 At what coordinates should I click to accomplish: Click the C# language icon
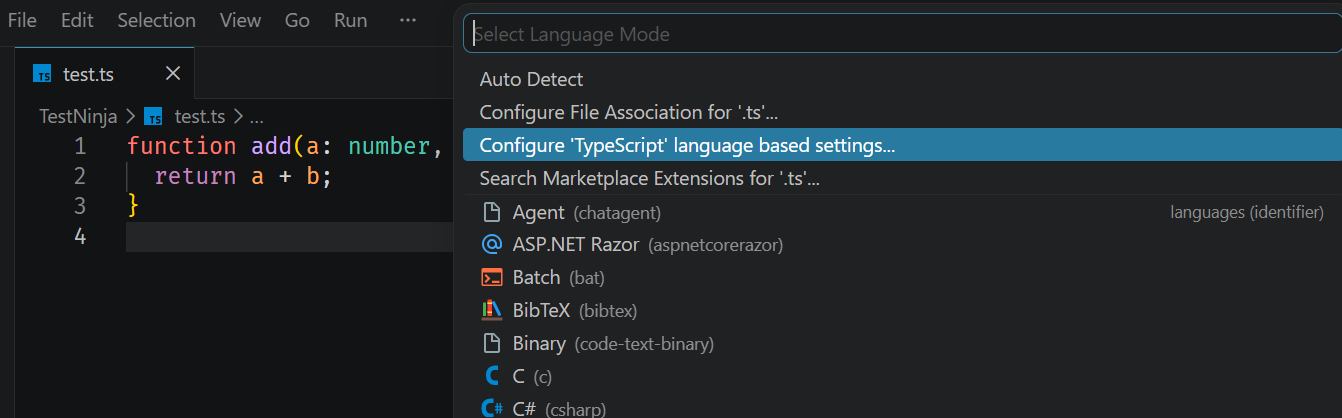point(491,408)
